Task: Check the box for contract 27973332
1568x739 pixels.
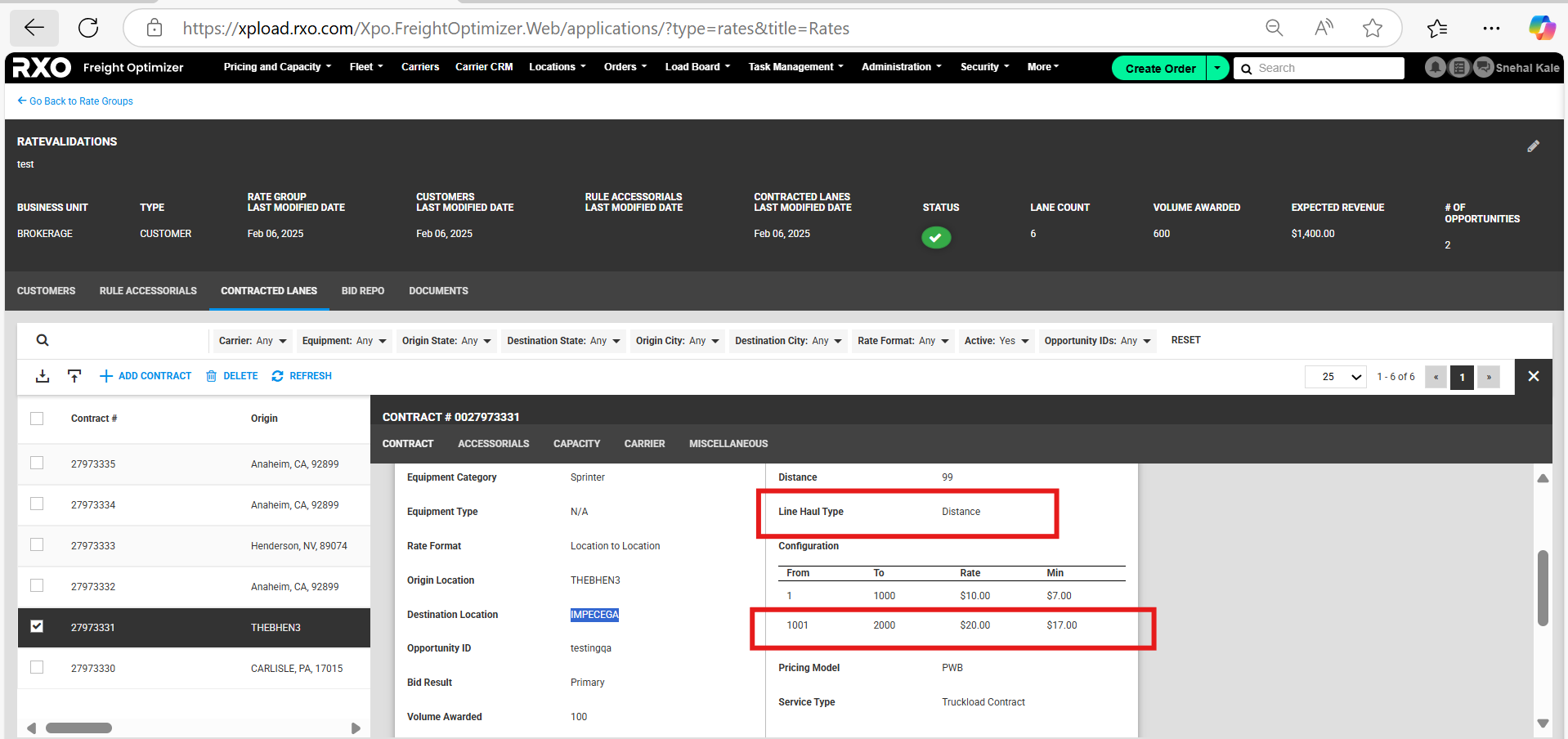Action: pos(37,585)
